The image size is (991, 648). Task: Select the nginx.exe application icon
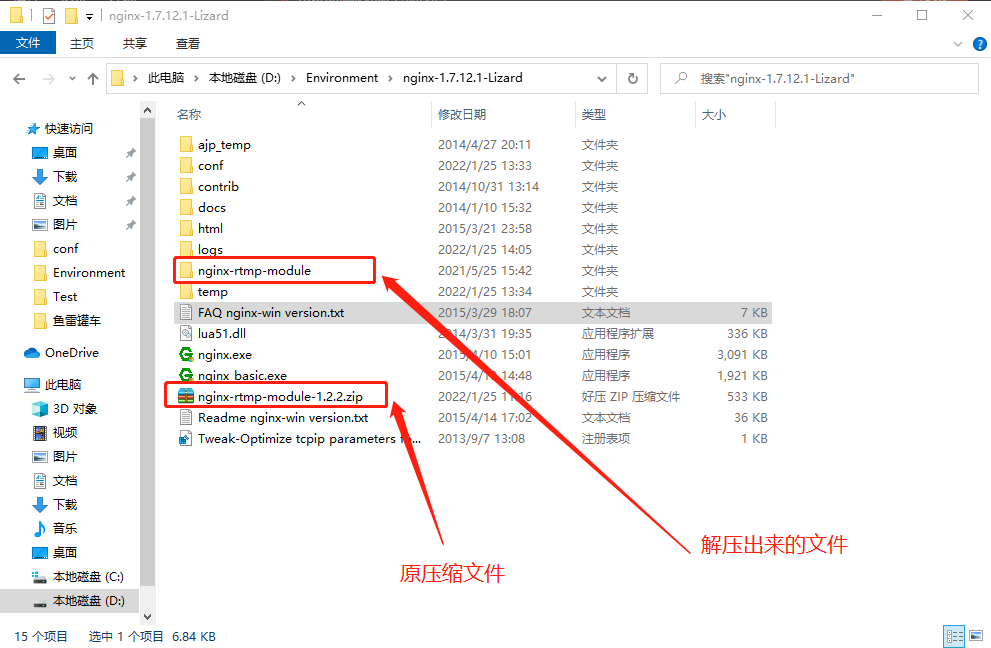tap(186, 354)
